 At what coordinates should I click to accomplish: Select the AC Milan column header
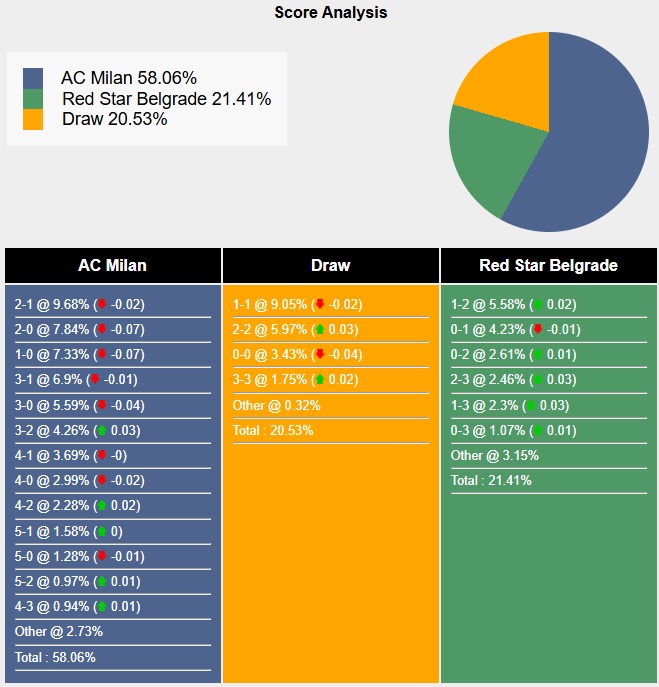point(112,266)
